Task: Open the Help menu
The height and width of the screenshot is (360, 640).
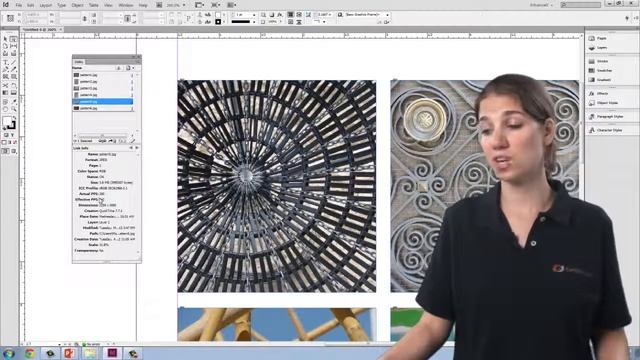Action: (143, 5)
